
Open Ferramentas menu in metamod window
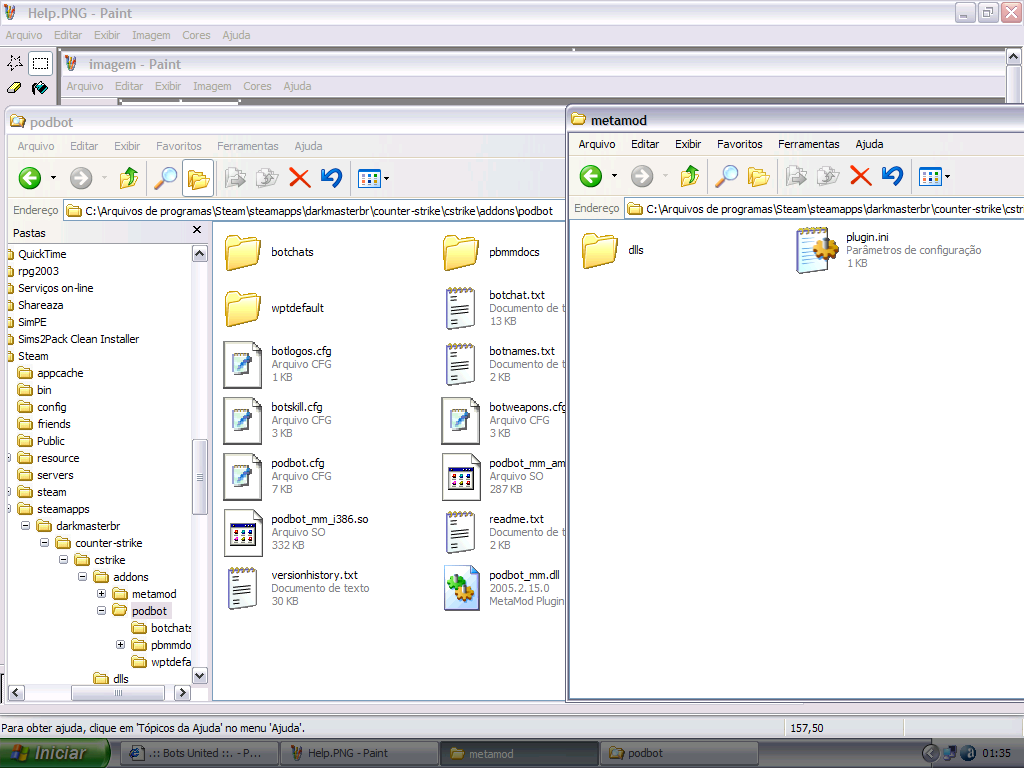tap(808, 144)
